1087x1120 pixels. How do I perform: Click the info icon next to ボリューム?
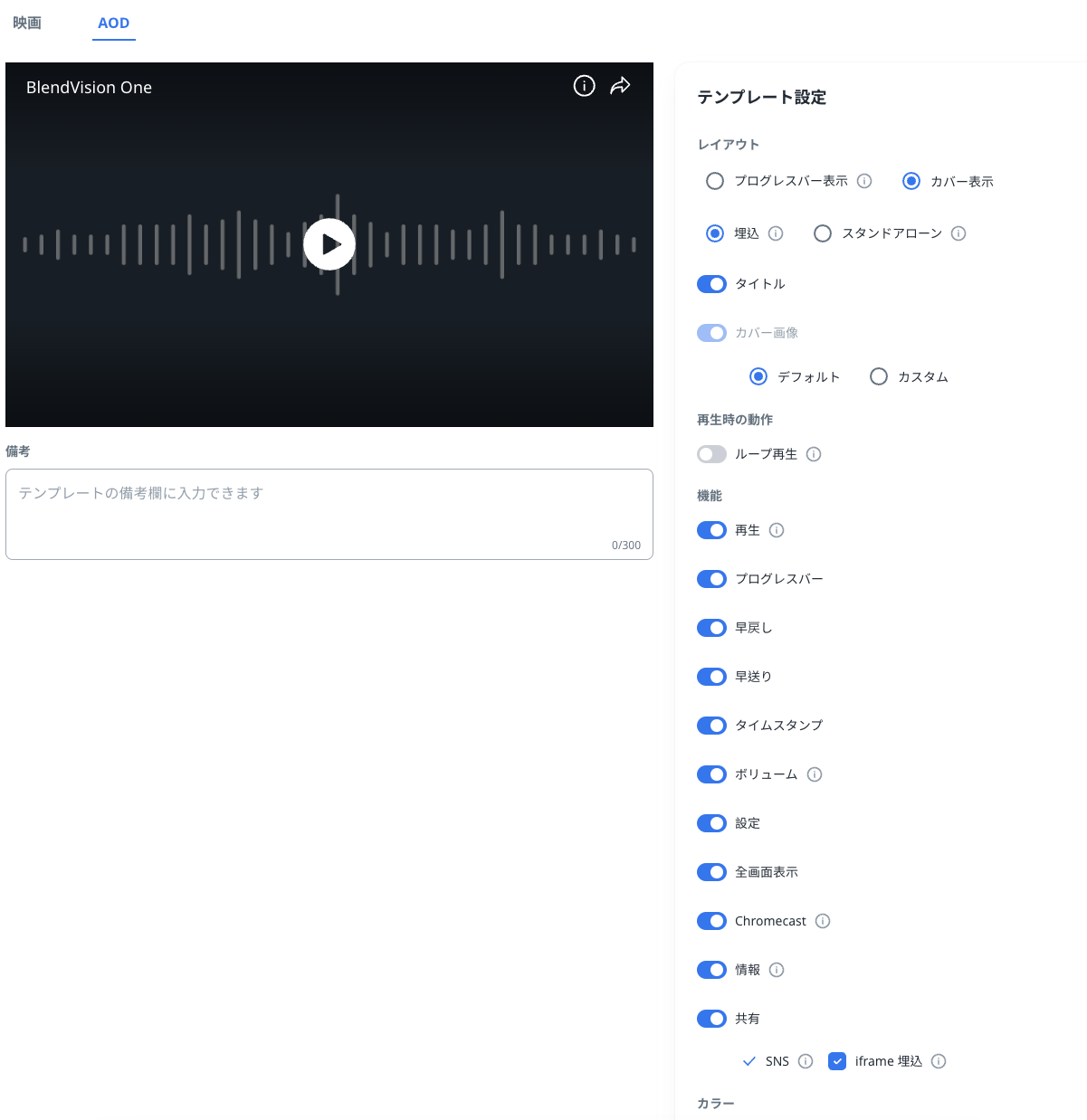815,774
